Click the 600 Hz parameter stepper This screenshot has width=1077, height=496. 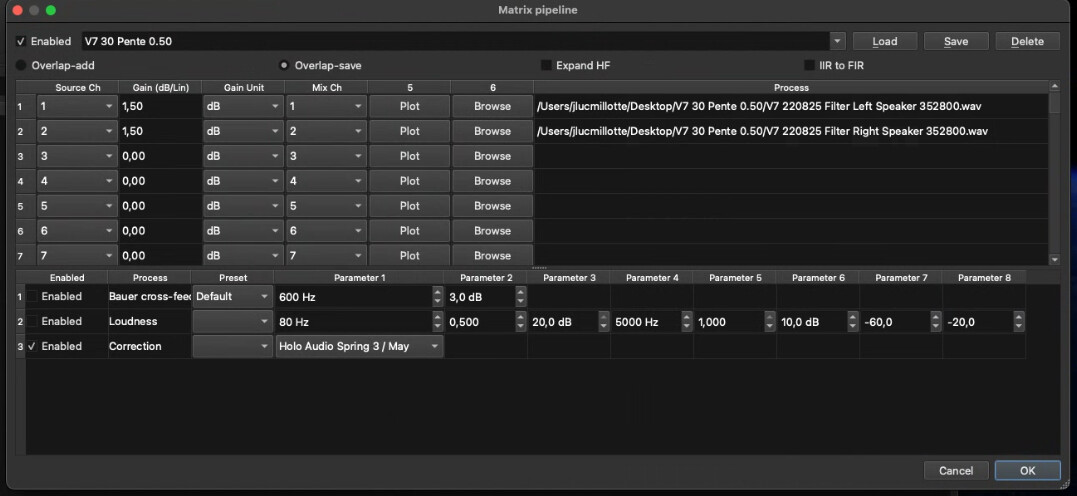pos(437,297)
